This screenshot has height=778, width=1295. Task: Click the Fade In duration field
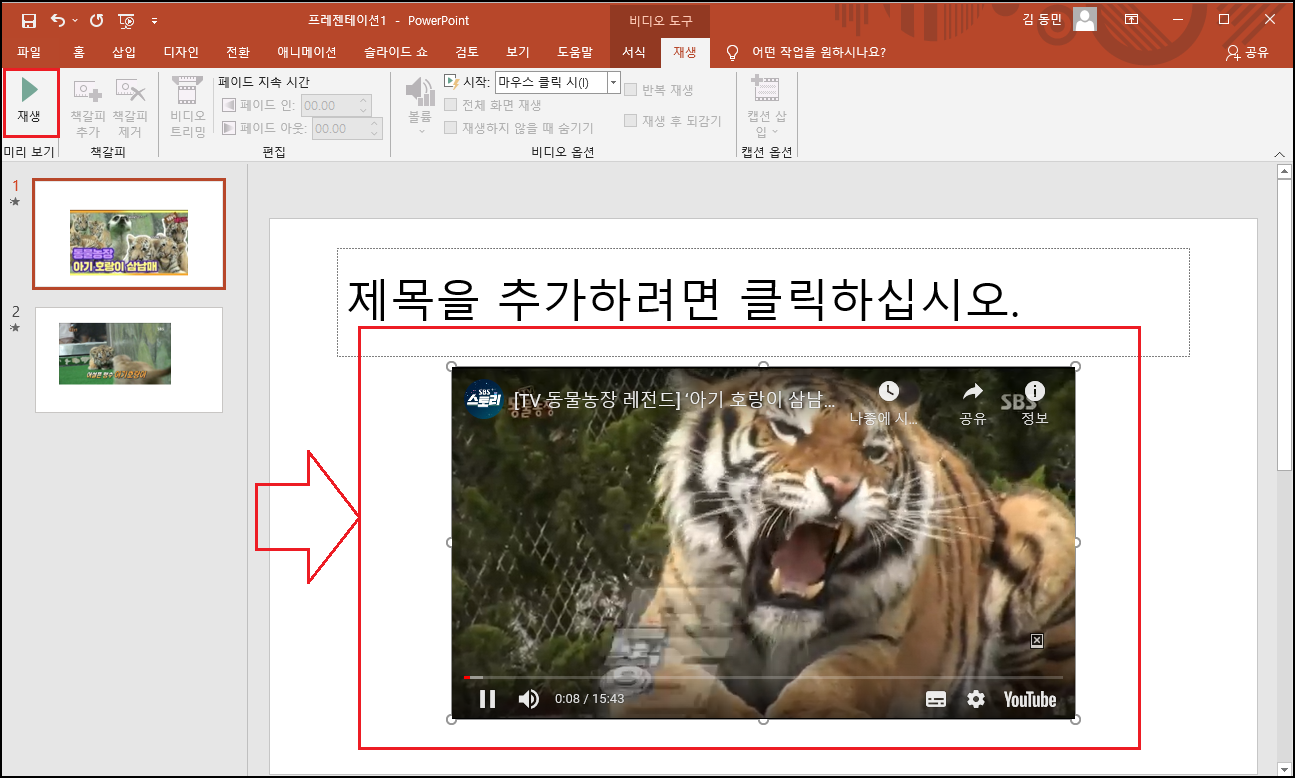pos(336,105)
